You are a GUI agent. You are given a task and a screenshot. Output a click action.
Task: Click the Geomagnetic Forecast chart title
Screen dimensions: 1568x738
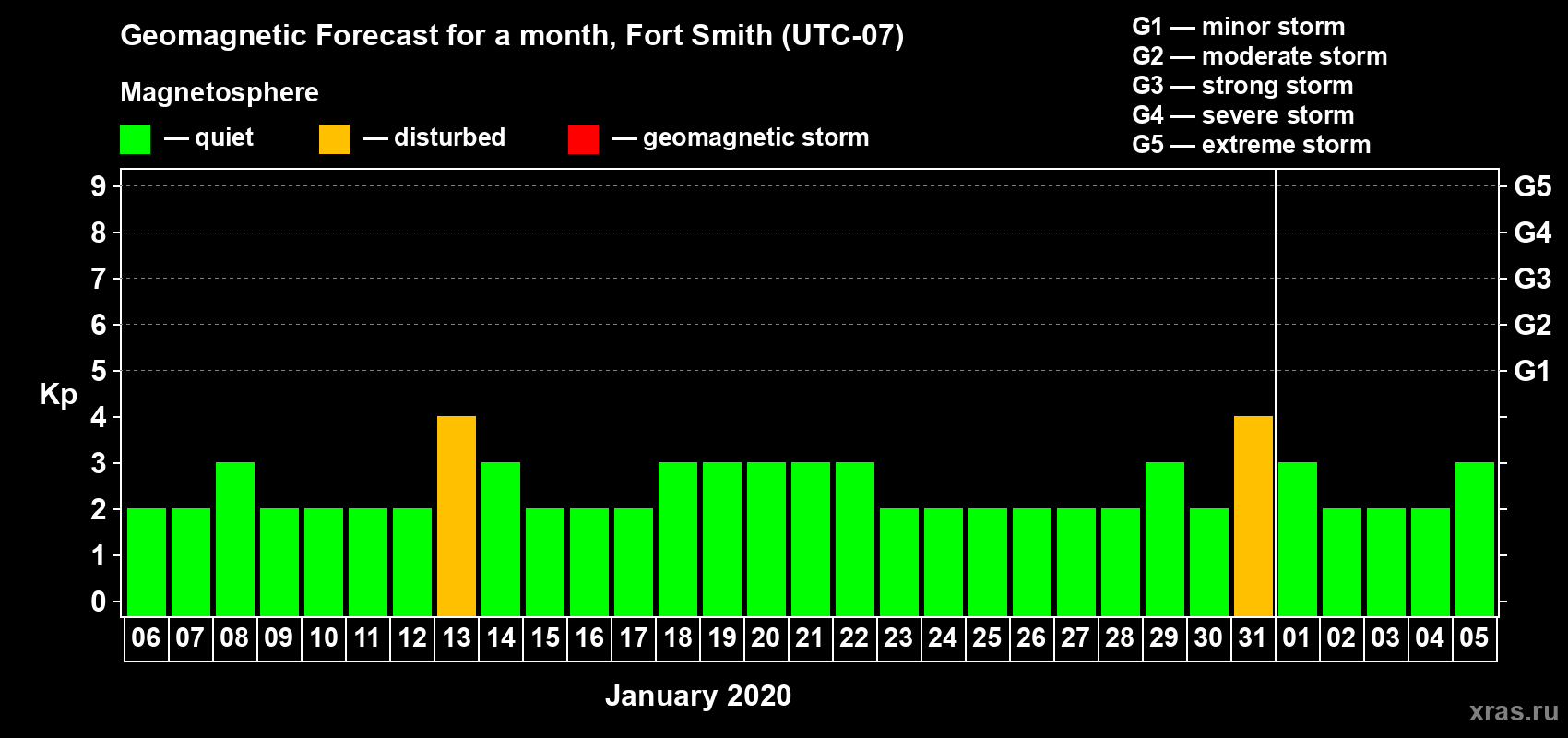[512, 36]
